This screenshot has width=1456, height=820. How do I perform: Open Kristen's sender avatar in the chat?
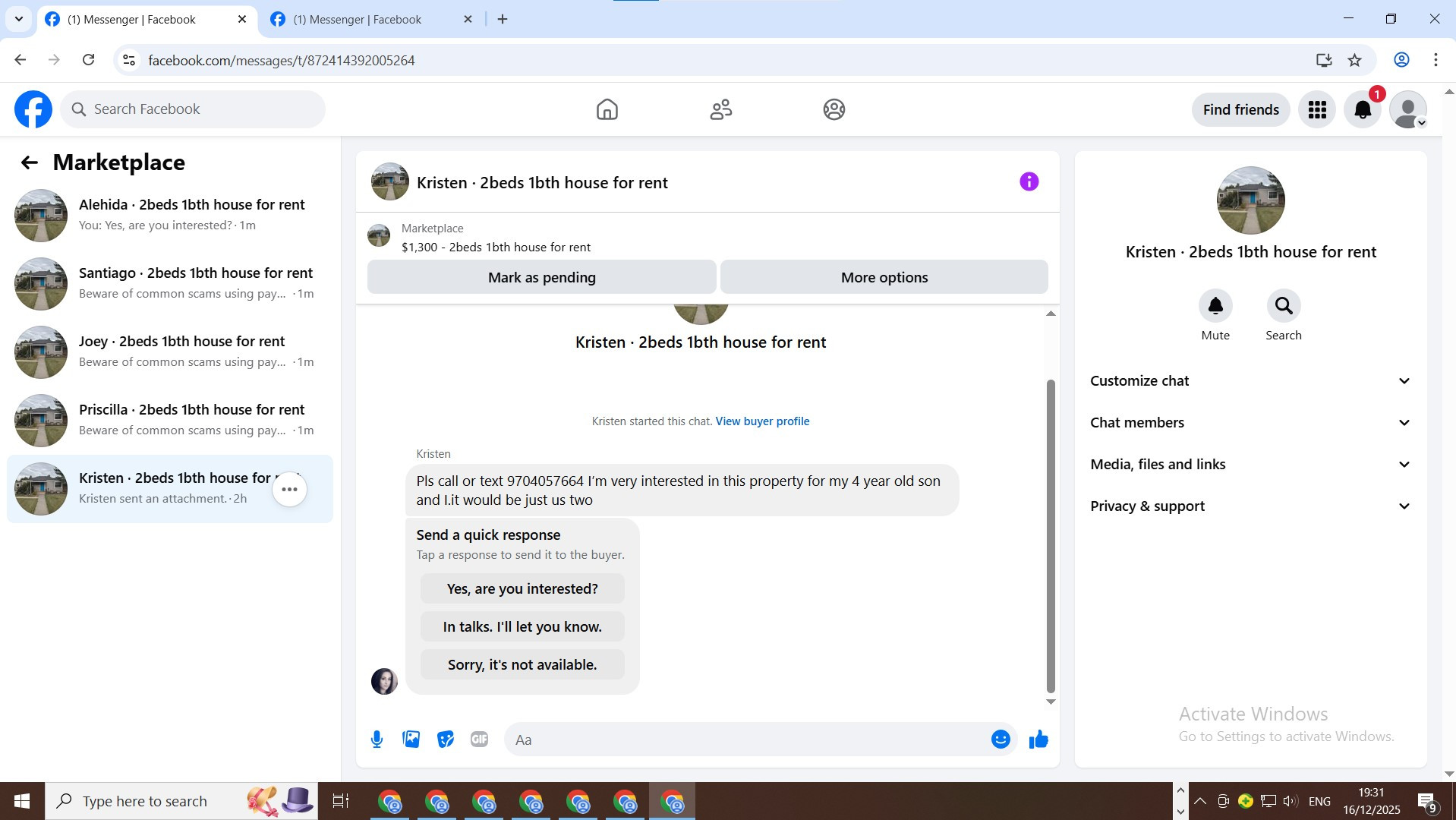(384, 681)
